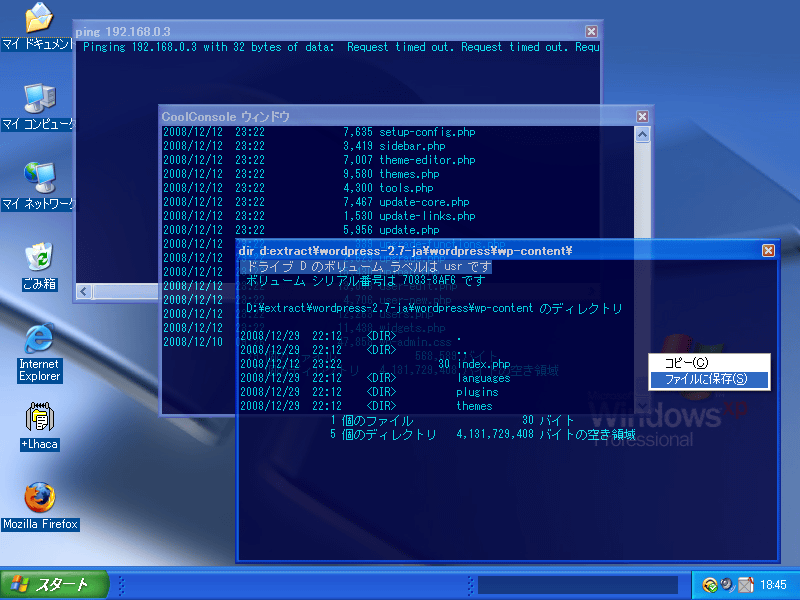Click the speaker volume tray icon
800x600 pixels.
pyautogui.click(x=727, y=585)
